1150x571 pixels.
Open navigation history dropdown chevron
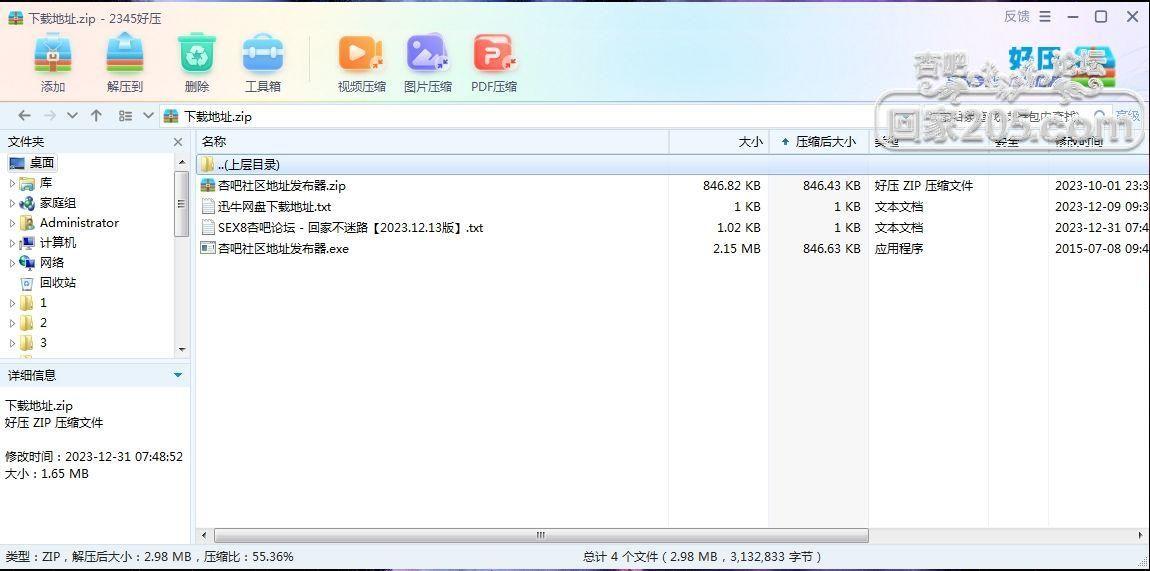[72, 116]
